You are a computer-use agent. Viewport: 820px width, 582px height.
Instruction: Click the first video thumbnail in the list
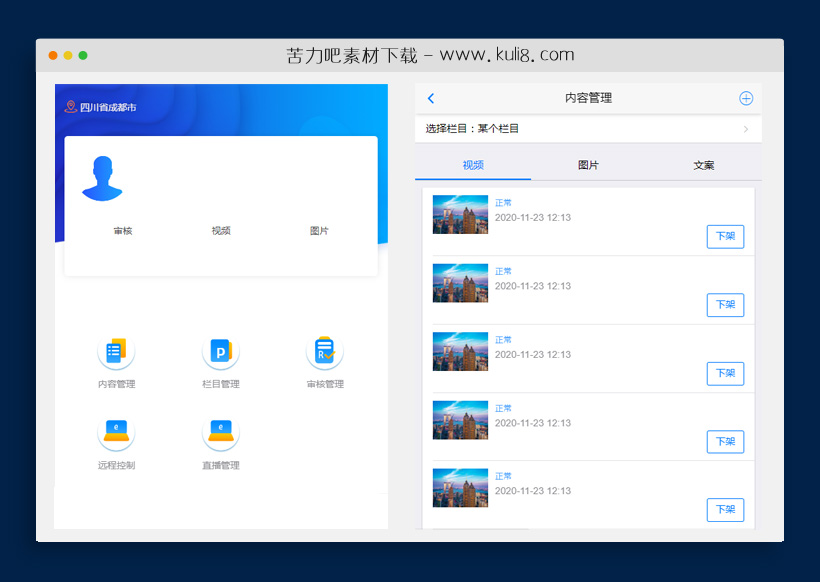(460, 214)
